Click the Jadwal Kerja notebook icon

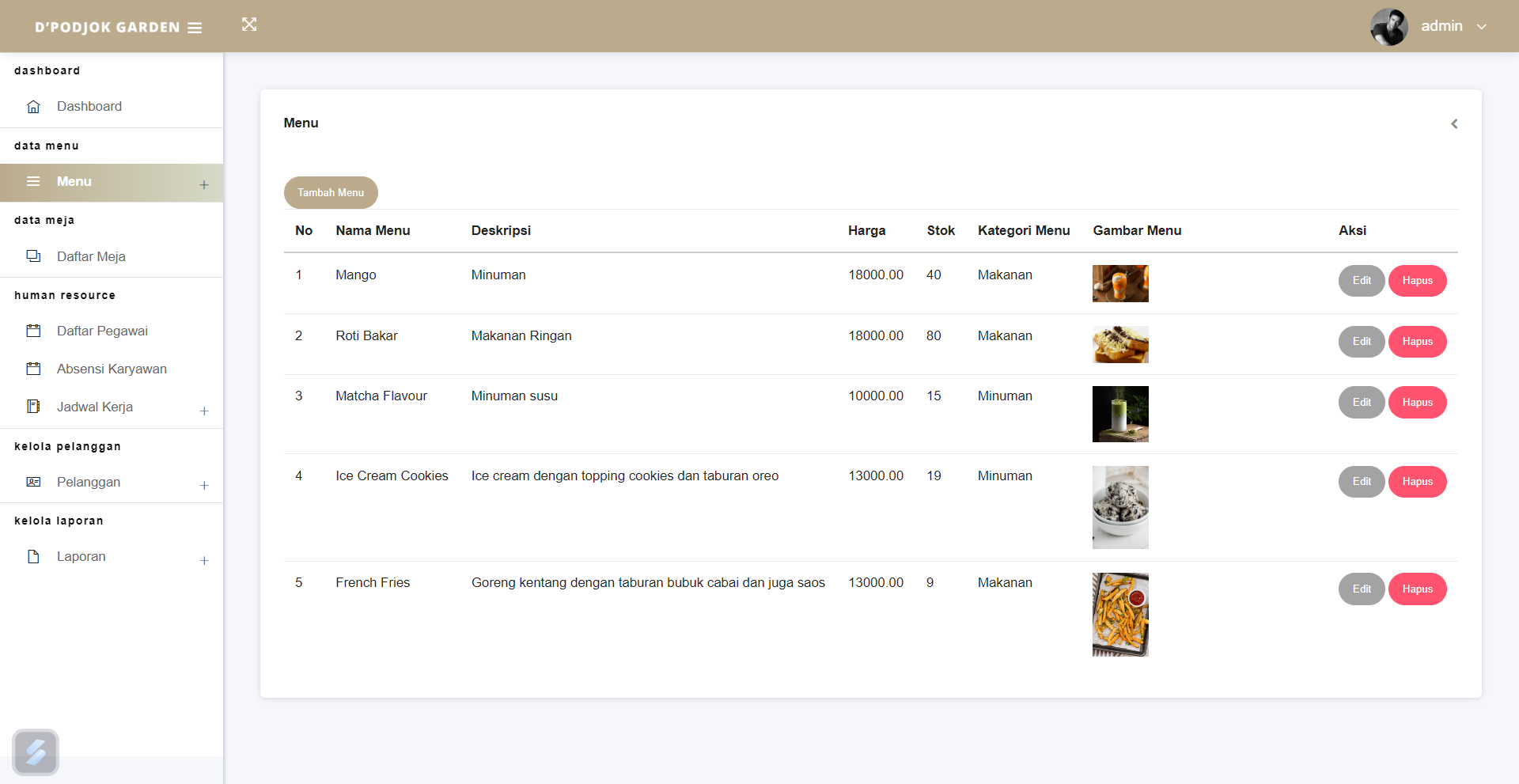click(x=33, y=407)
